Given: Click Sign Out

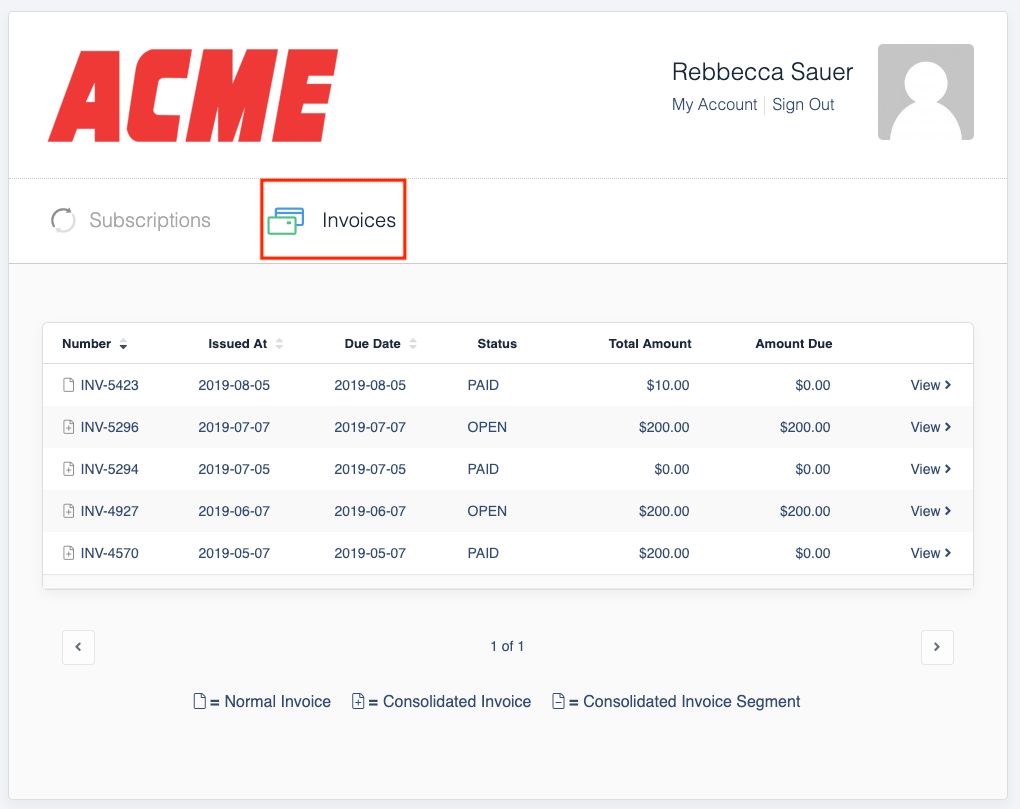Looking at the screenshot, I should pyautogui.click(x=803, y=104).
